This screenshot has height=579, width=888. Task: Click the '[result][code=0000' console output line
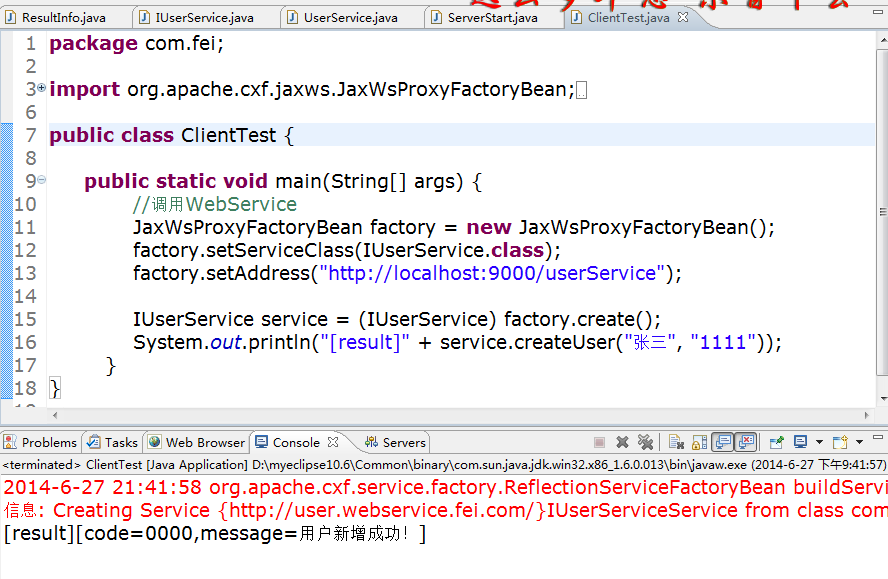[215, 534]
